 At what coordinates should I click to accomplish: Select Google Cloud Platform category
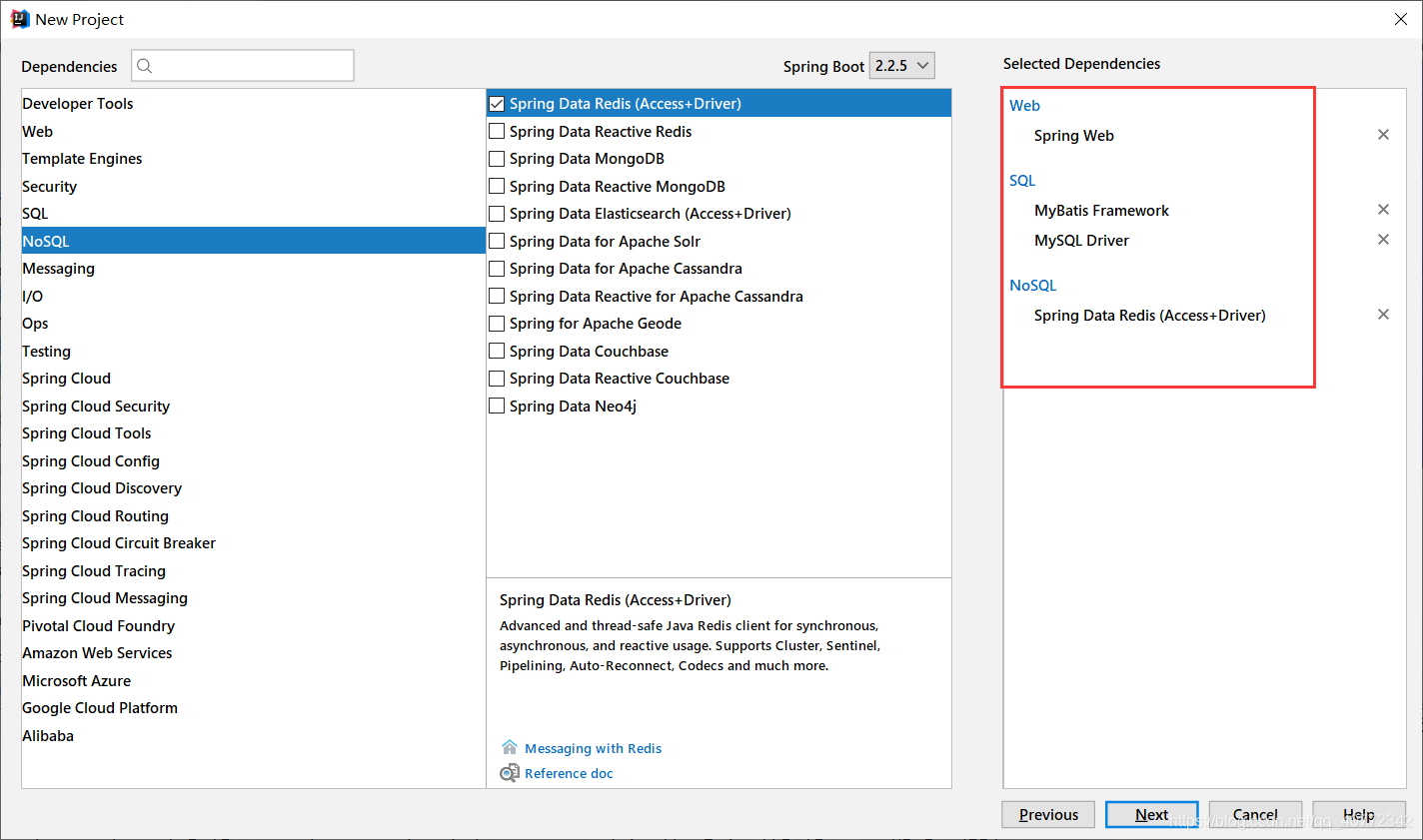[254, 708]
